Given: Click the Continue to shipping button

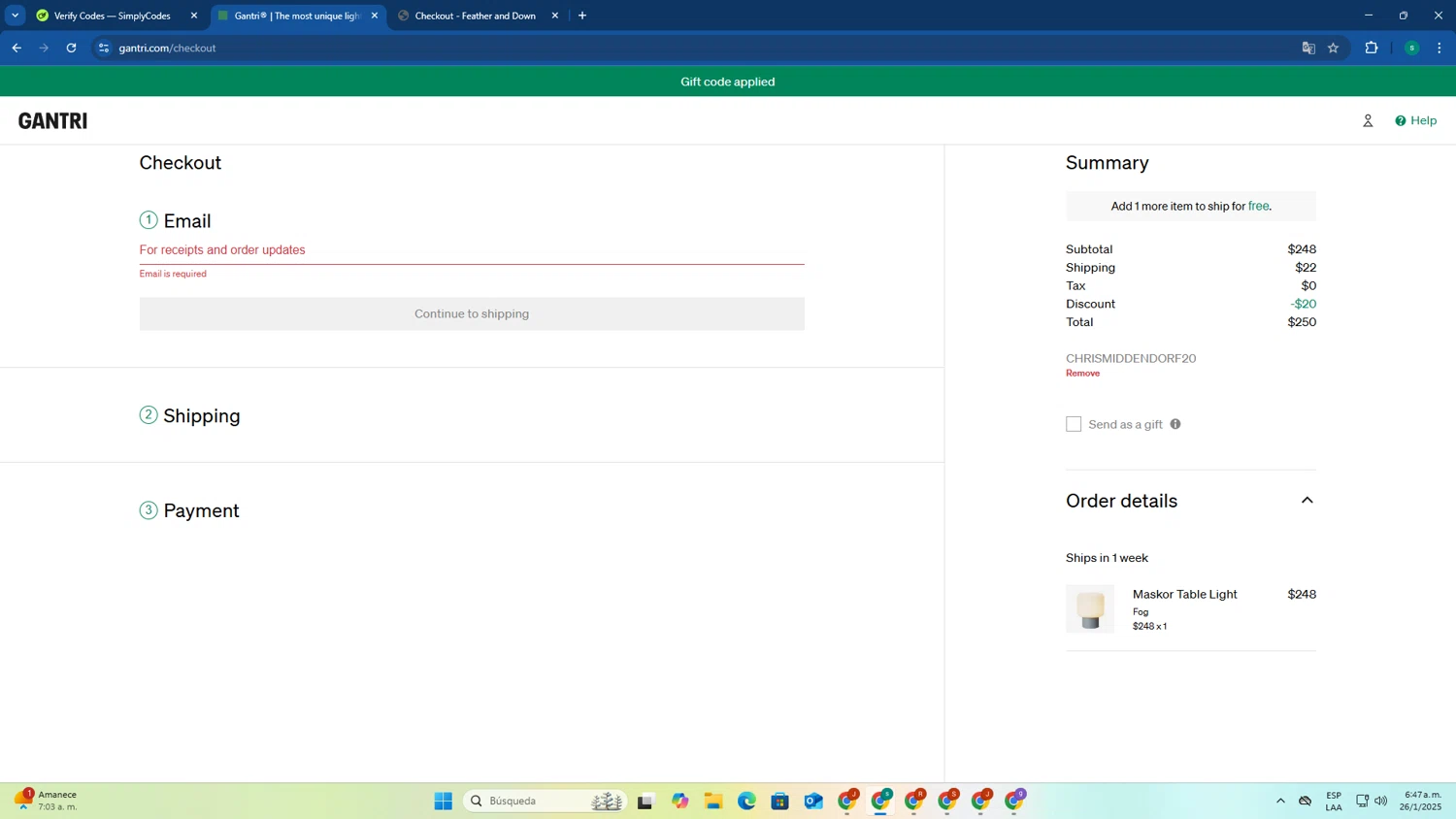Looking at the screenshot, I should [472, 313].
